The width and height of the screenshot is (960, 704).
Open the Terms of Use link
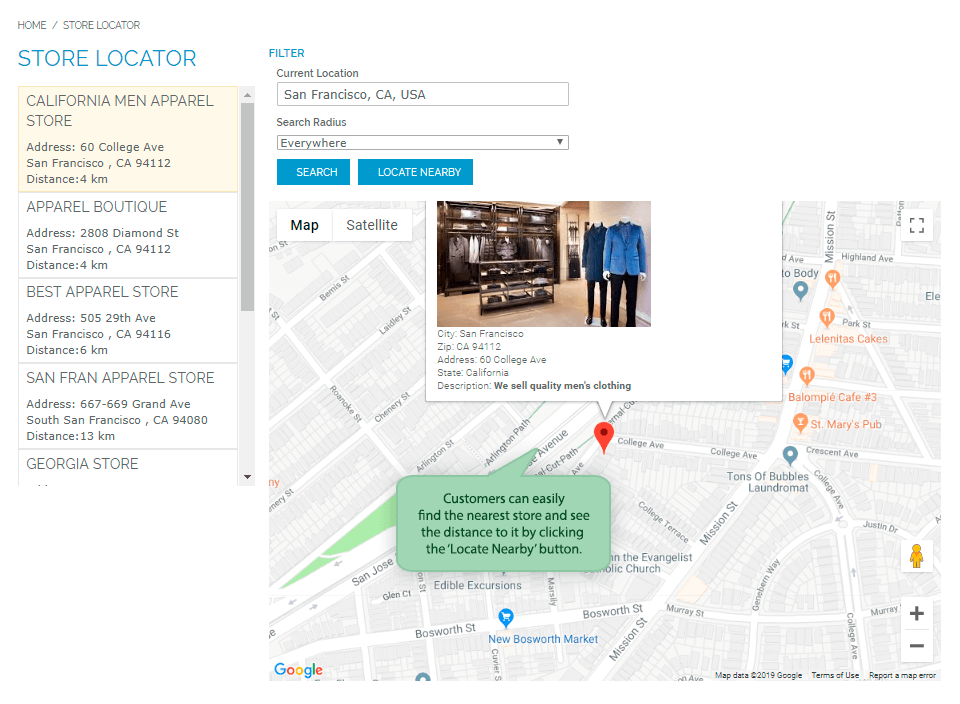coord(835,675)
